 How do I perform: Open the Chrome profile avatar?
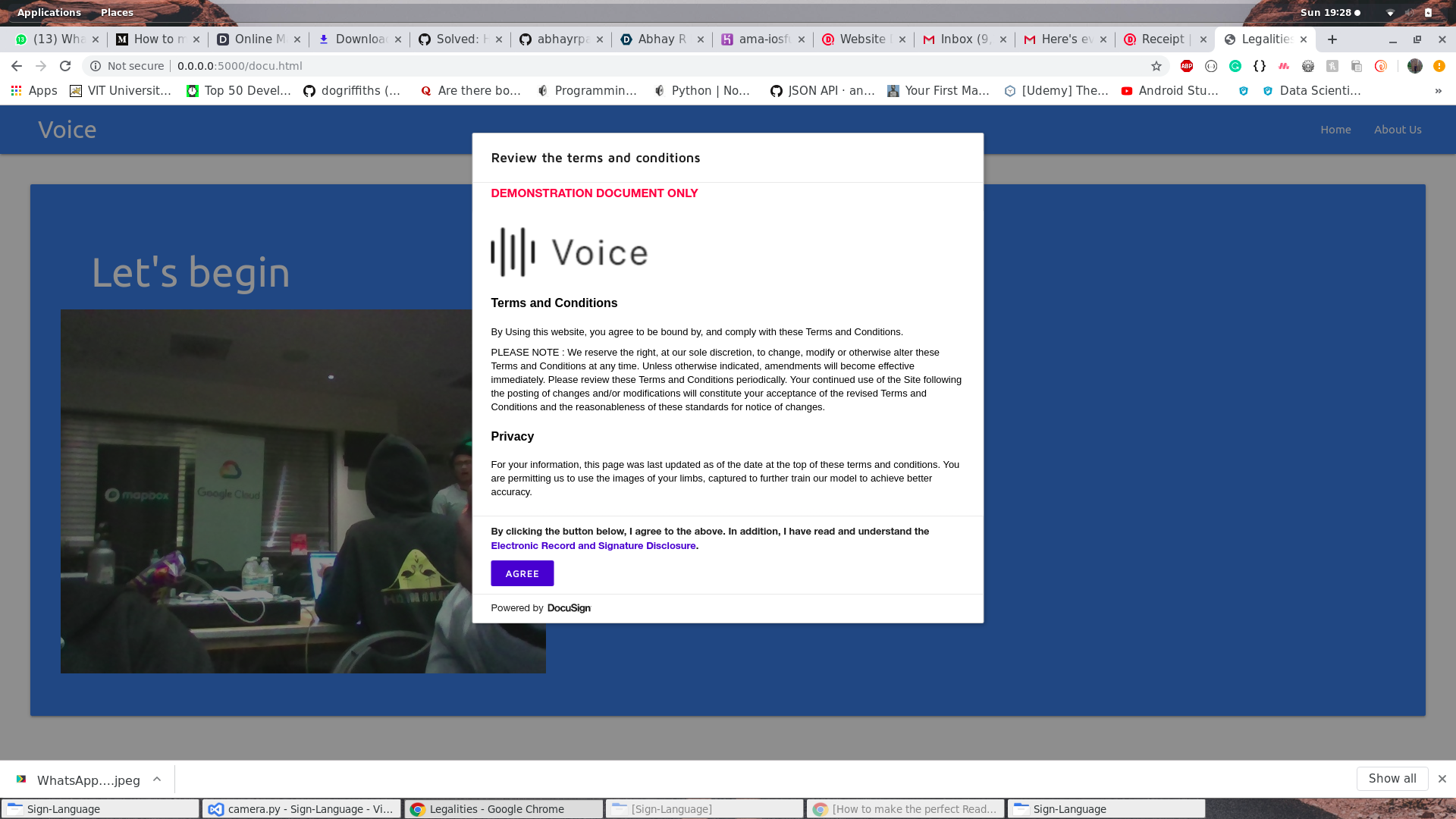pyautogui.click(x=1415, y=66)
